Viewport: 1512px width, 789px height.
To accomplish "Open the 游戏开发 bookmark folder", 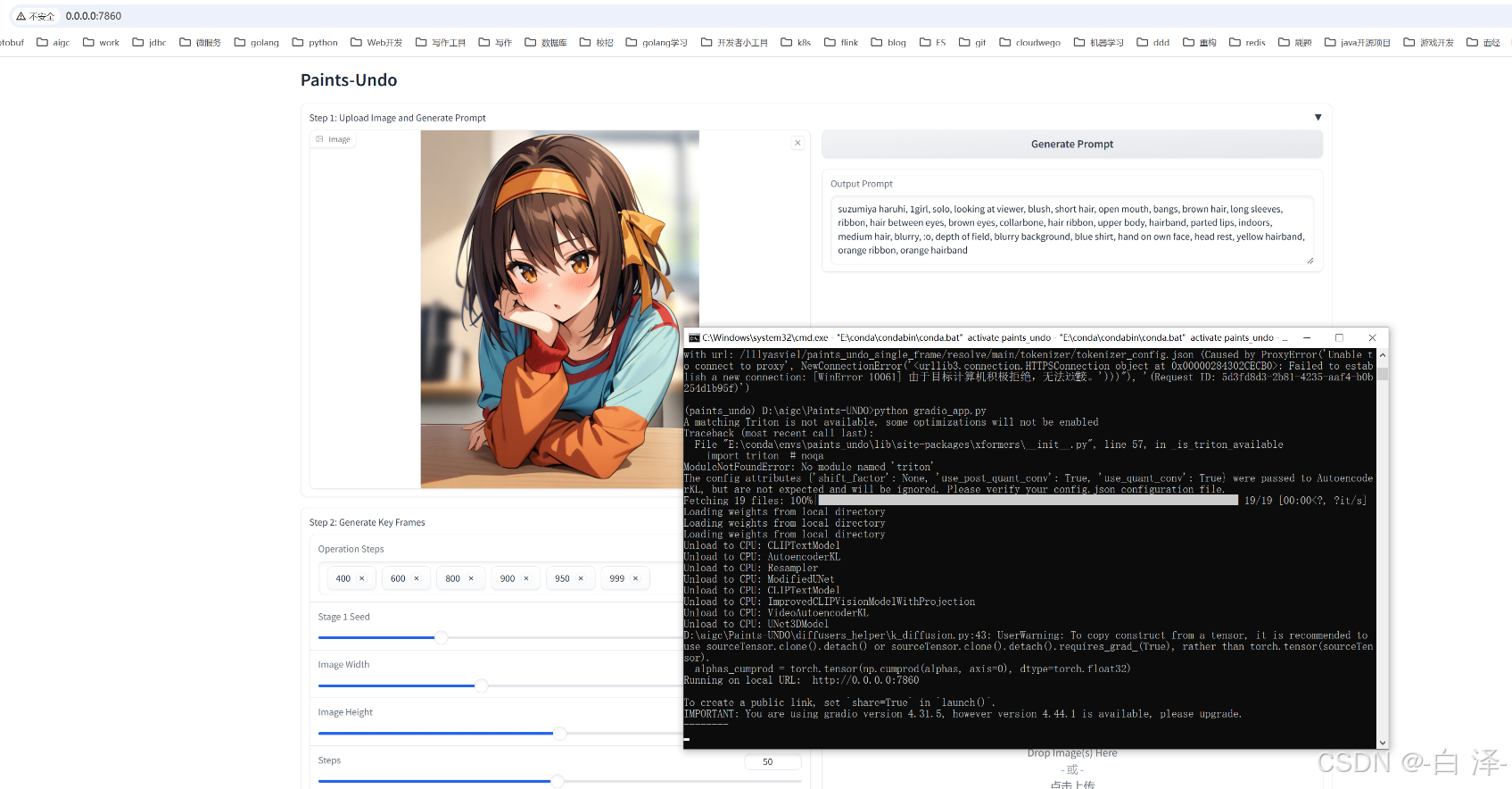I will click(x=1429, y=42).
